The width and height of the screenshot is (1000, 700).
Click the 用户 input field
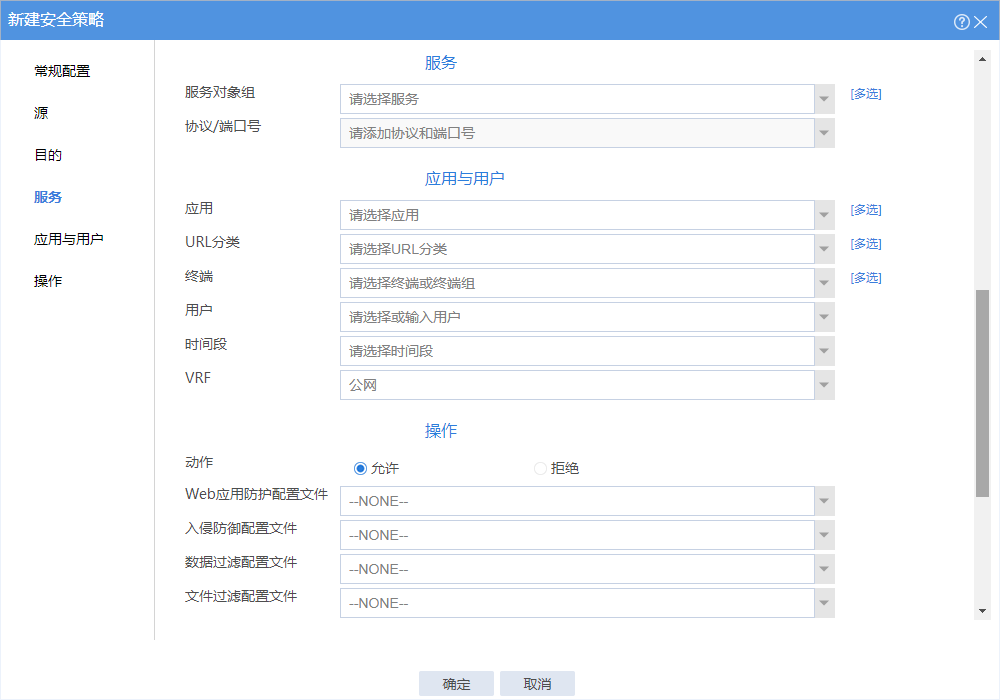click(x=577, y=317)
